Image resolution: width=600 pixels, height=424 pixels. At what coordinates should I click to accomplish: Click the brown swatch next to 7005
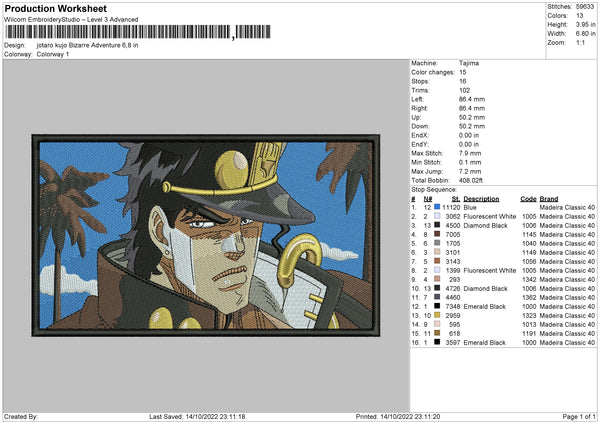coord(437,234)
